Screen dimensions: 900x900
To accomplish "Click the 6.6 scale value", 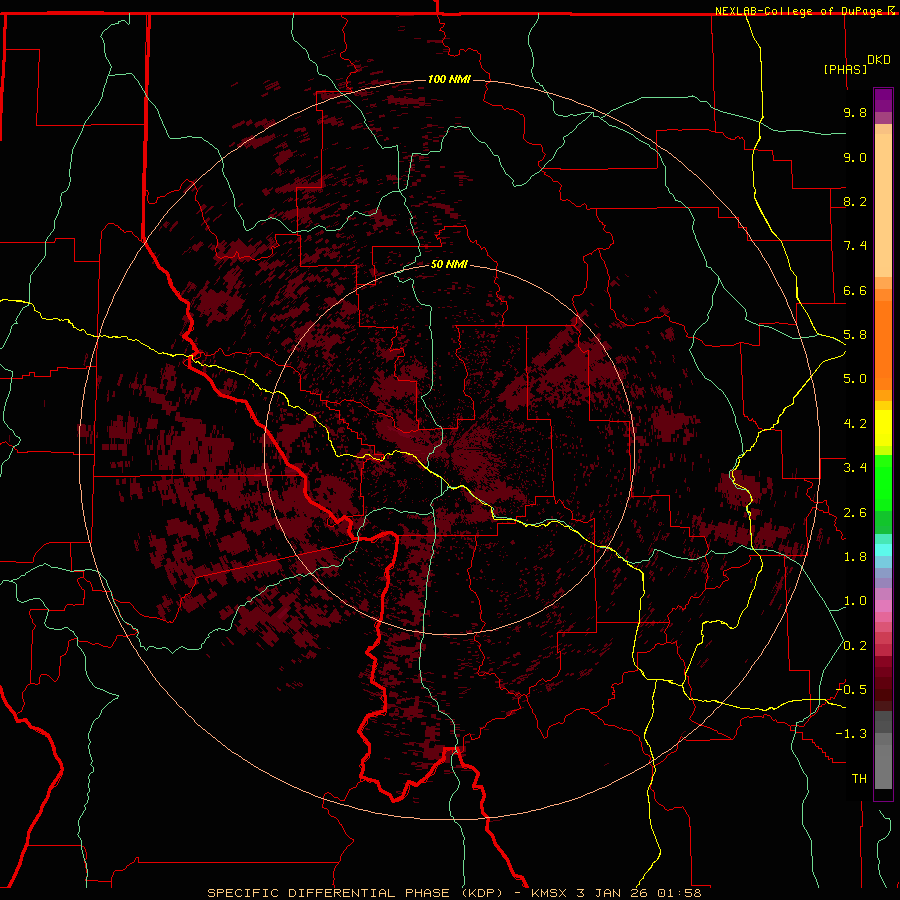I will point(855,290).
